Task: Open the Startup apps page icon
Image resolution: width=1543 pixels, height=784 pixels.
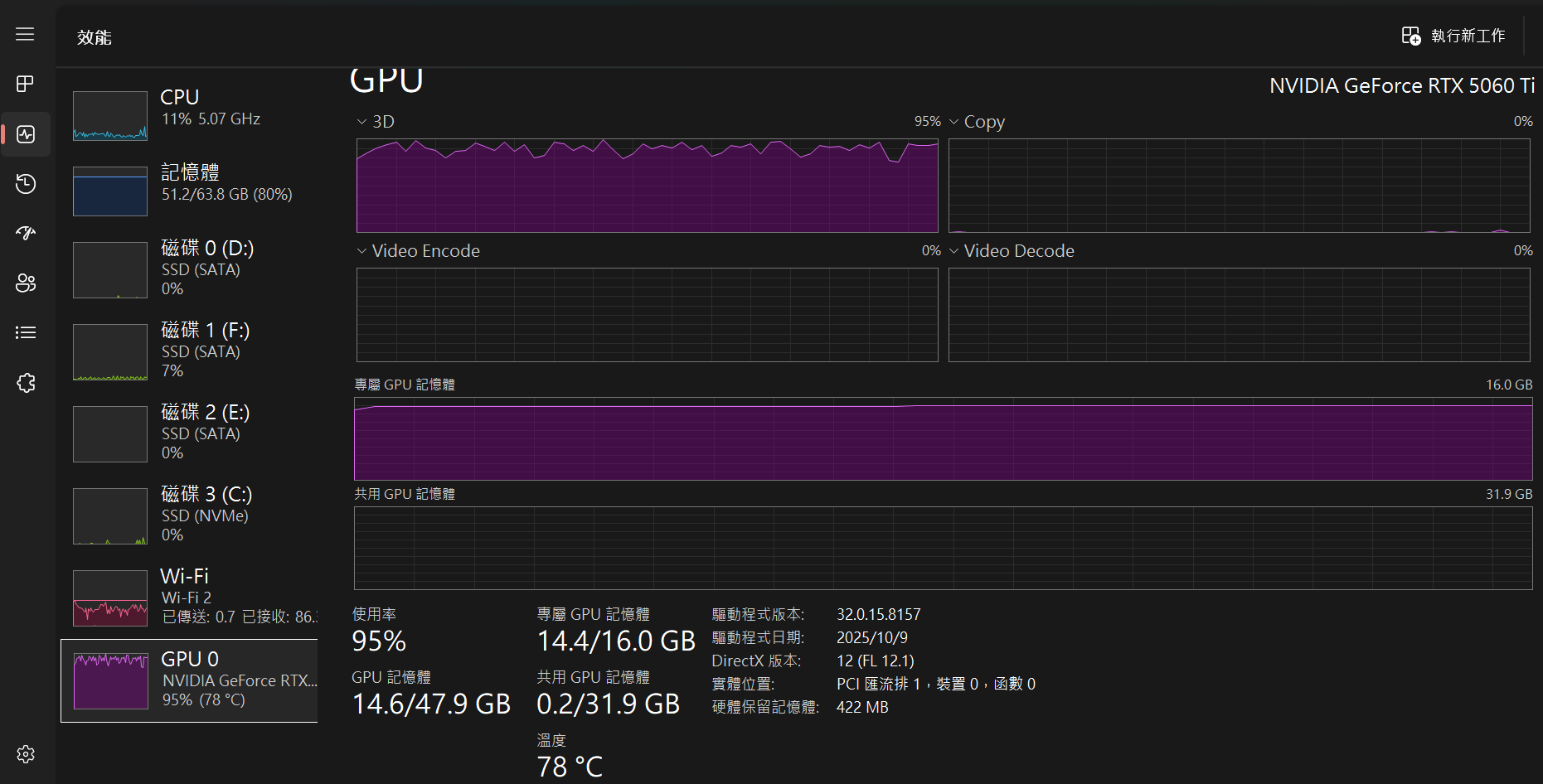Action: 26,233
